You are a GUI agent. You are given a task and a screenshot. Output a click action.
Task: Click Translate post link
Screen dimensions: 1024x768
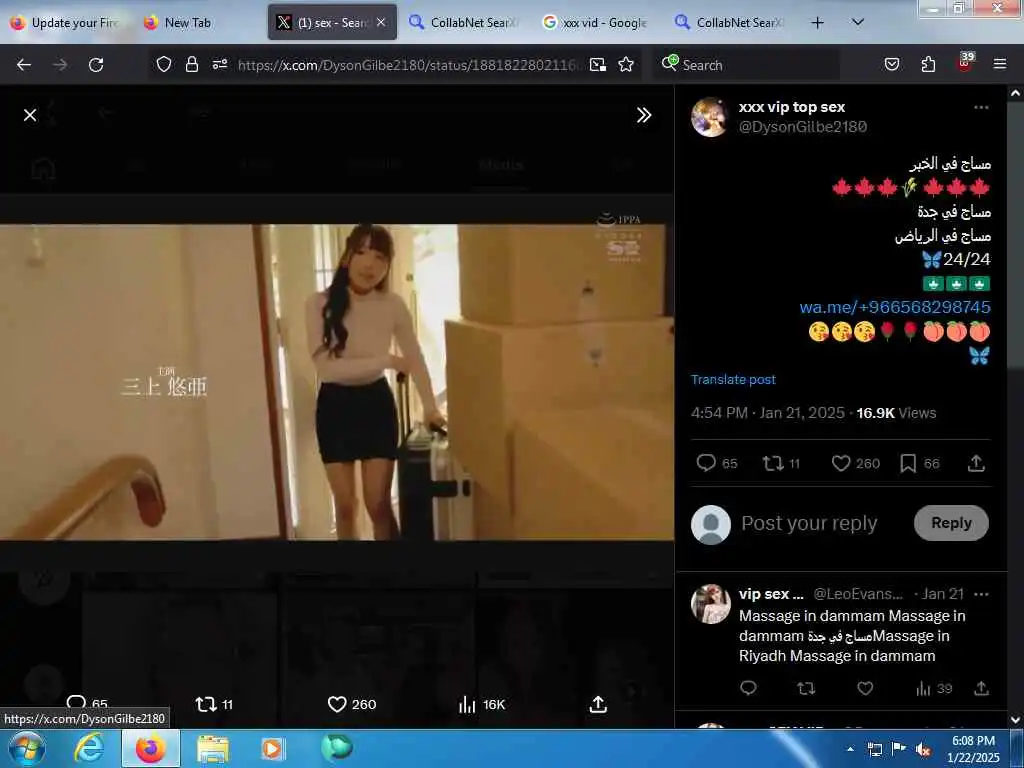point(733,379)
